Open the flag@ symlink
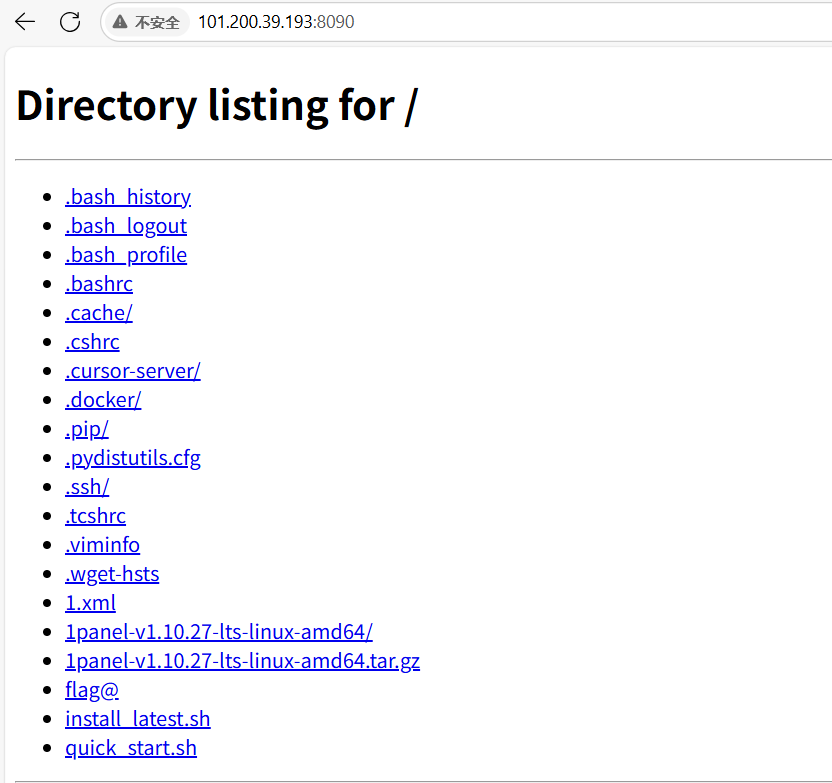Screen dimensions: 832x783 (92, 690)
